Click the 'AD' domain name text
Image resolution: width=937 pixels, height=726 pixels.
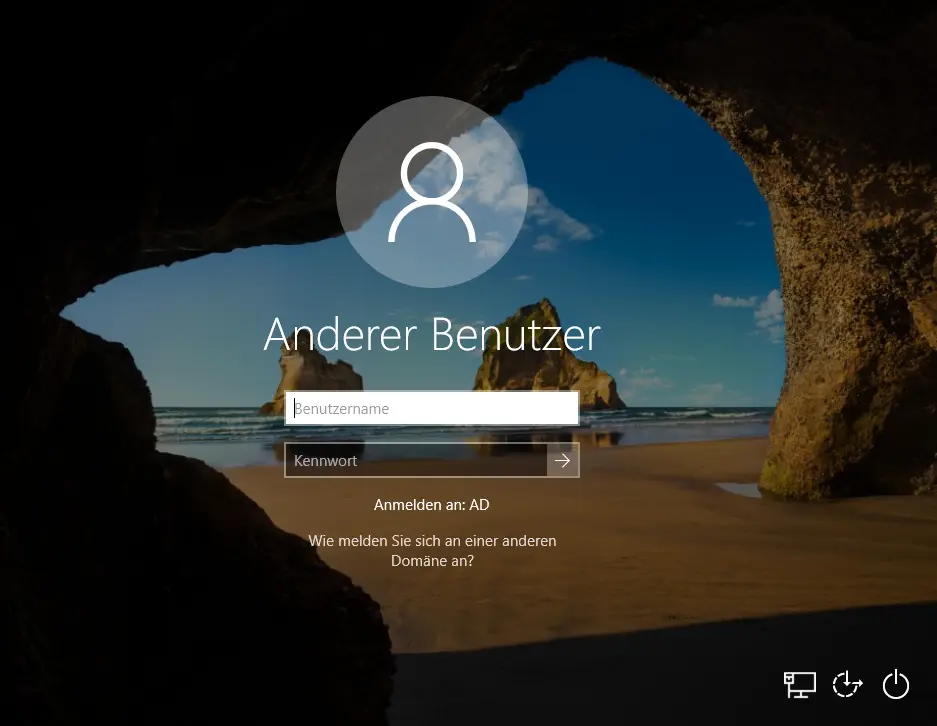479,505
